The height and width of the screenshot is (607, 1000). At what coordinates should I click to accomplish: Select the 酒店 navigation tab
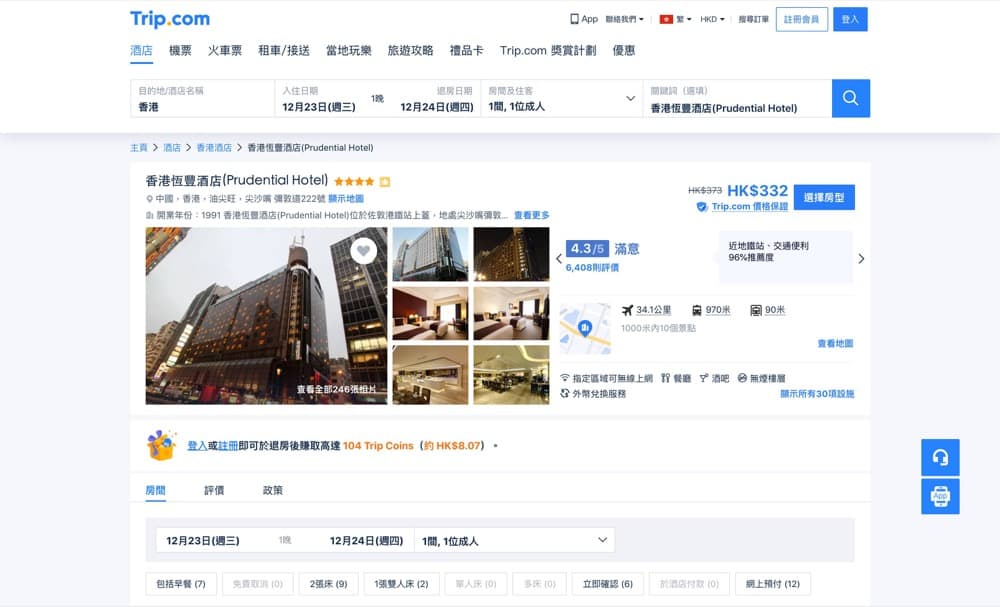[142, 50]
